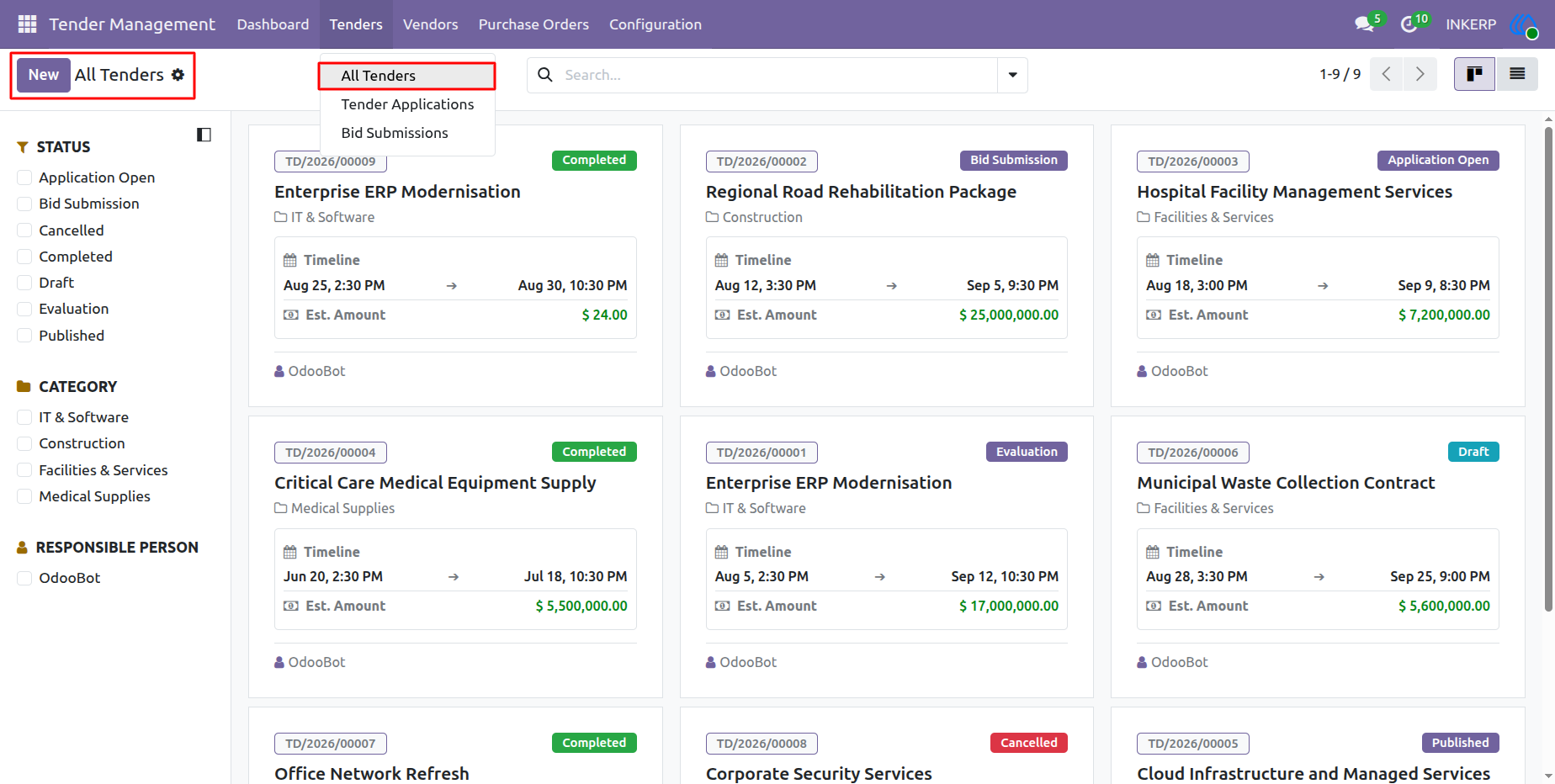Tick the Published status filter
The image size is (1555, 784).
[x=24, y=336]
